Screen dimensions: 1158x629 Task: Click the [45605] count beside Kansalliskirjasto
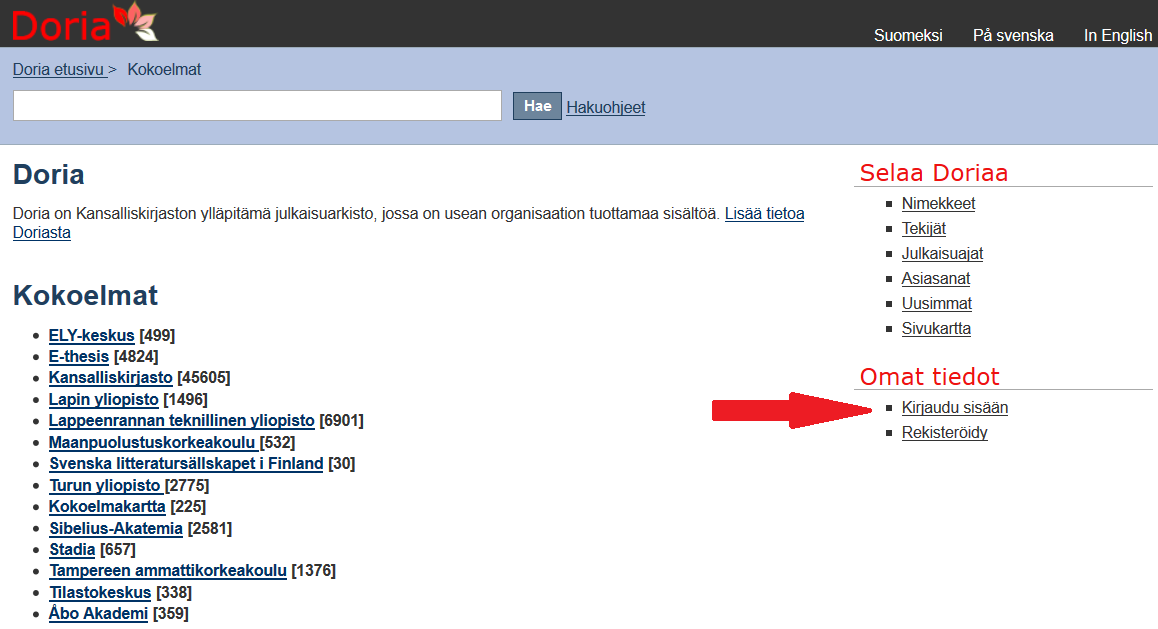click(x=204, y=377)
